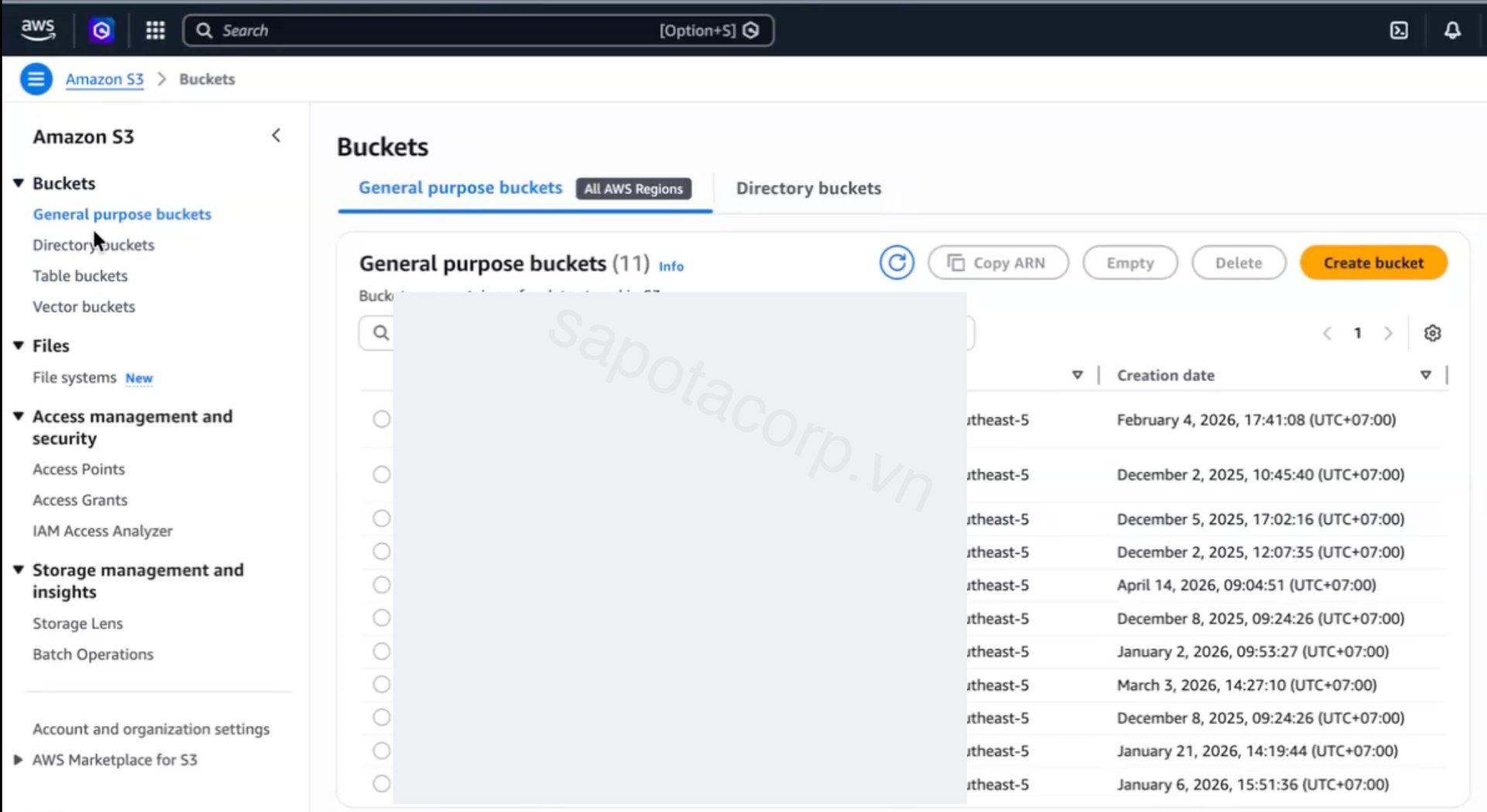Select bucket created December 5, 2025
Viewport: 1487px width, 812px height.
[381, 518]
